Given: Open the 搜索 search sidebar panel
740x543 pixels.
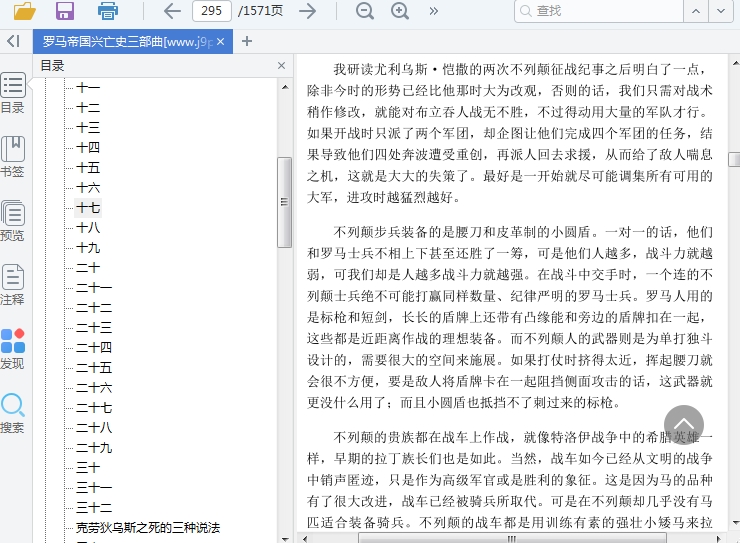Looking at the screenshot, I should [13, 413].
